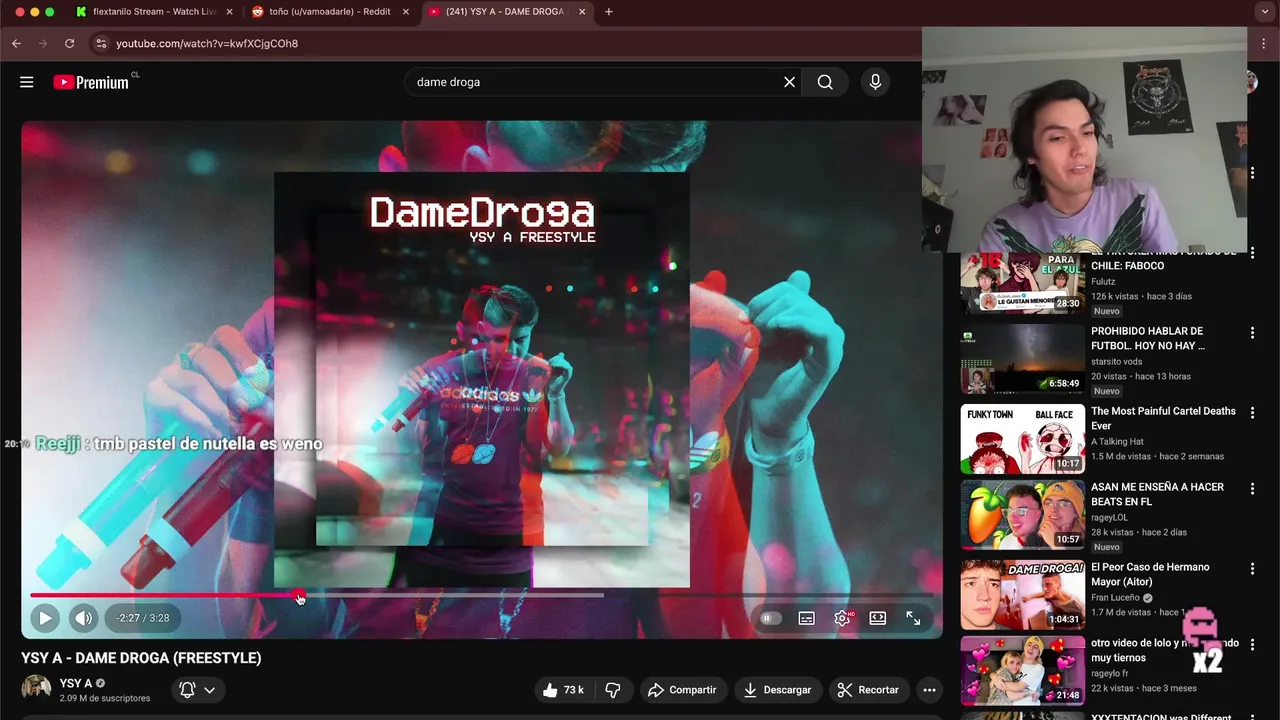The height and width of the screenshot is (720, 1280).
Task: Open YSY A channel name link
Action: coord(76,683)
